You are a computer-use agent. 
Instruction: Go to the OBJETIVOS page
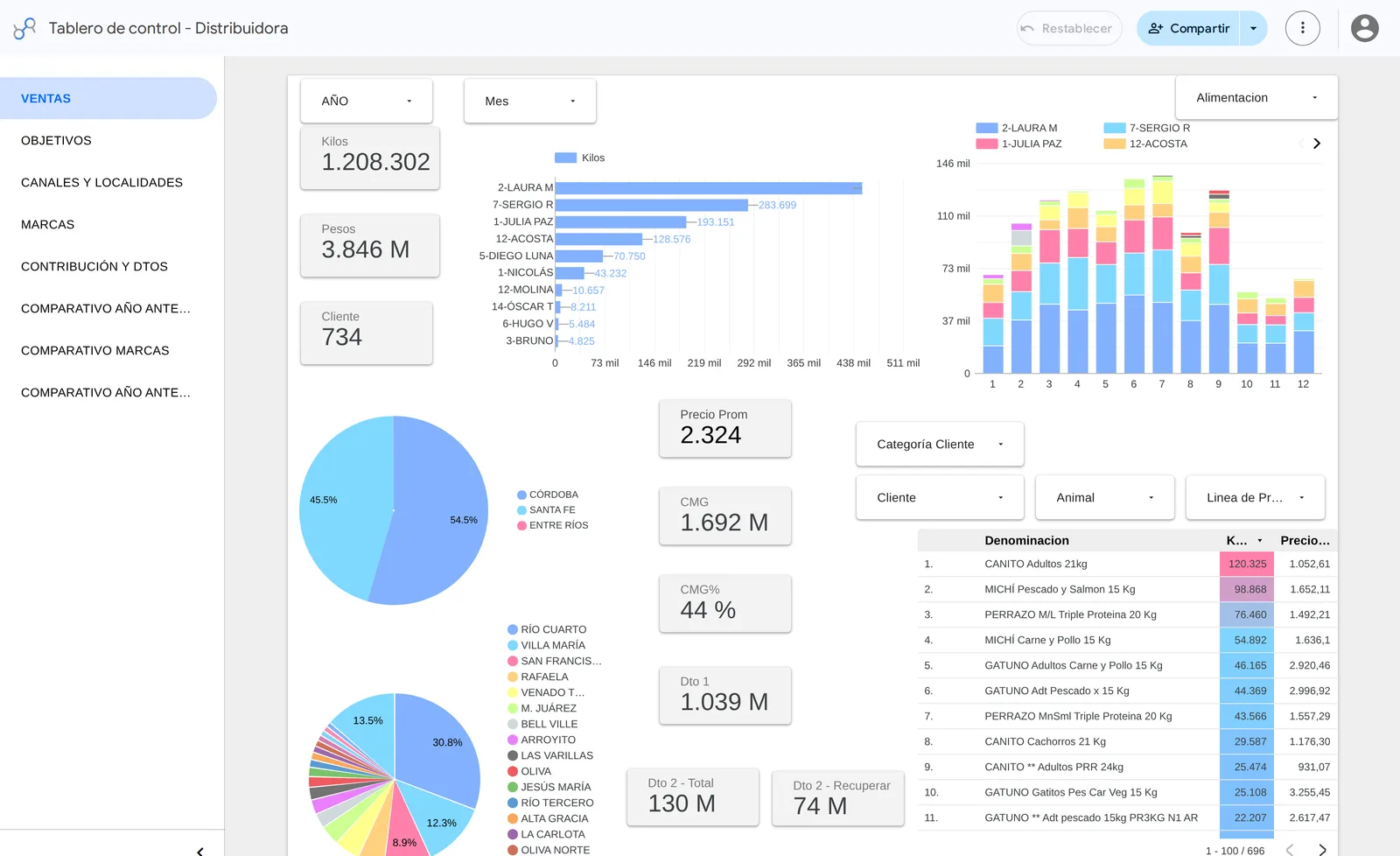click(x=108, y=140)
